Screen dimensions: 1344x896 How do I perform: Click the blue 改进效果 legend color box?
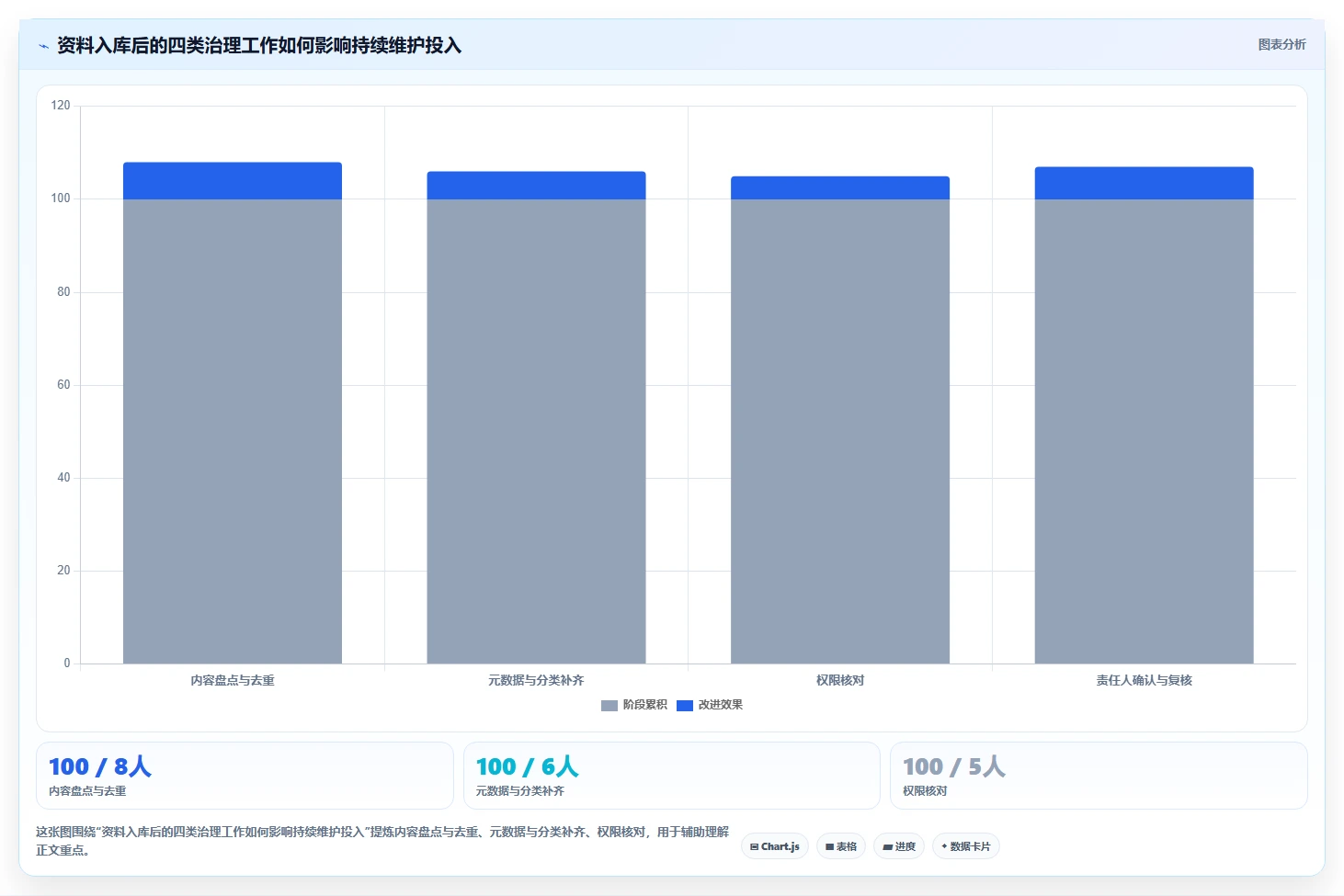(685, 706)
